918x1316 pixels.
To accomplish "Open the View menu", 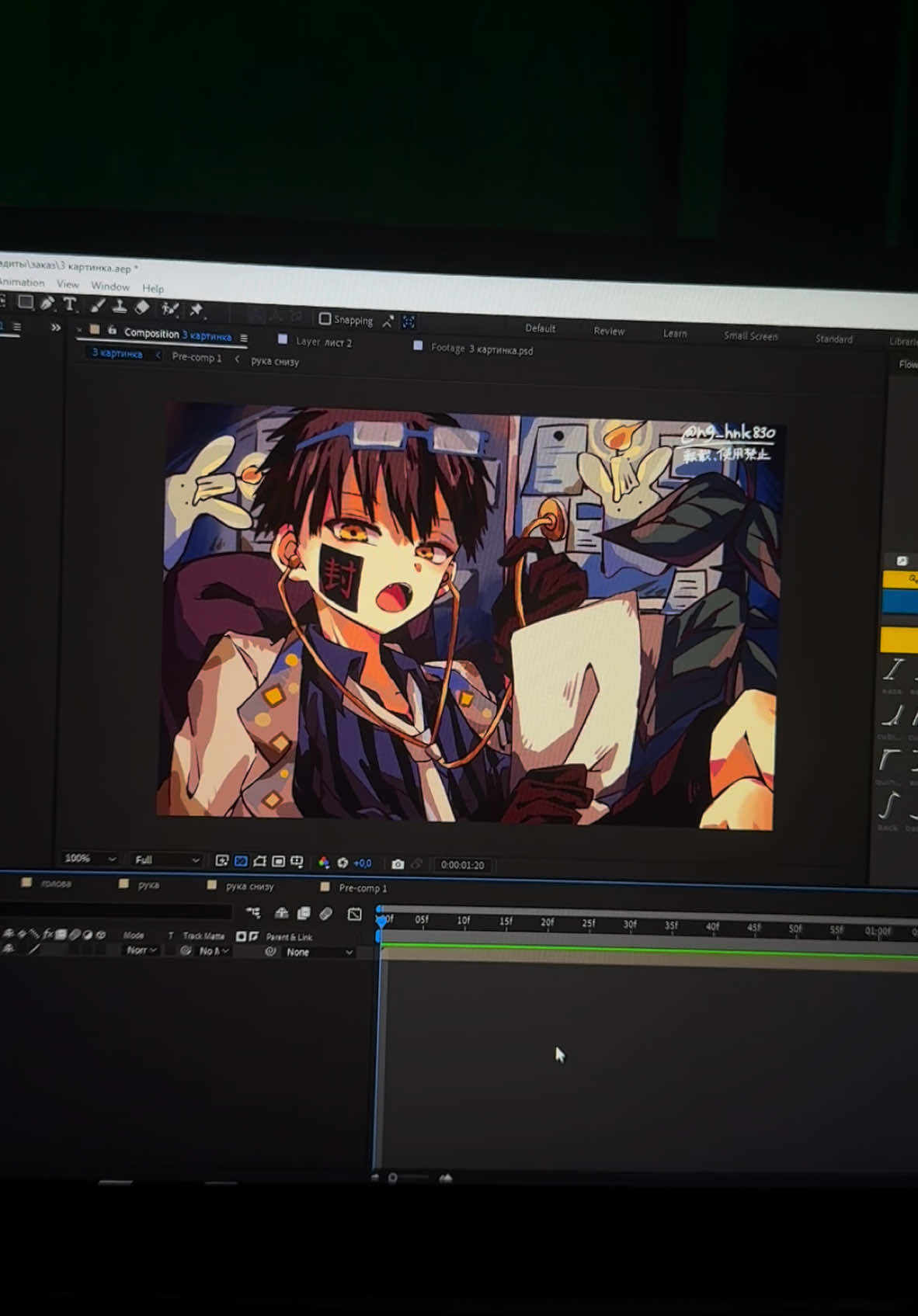I will point(68,284).
